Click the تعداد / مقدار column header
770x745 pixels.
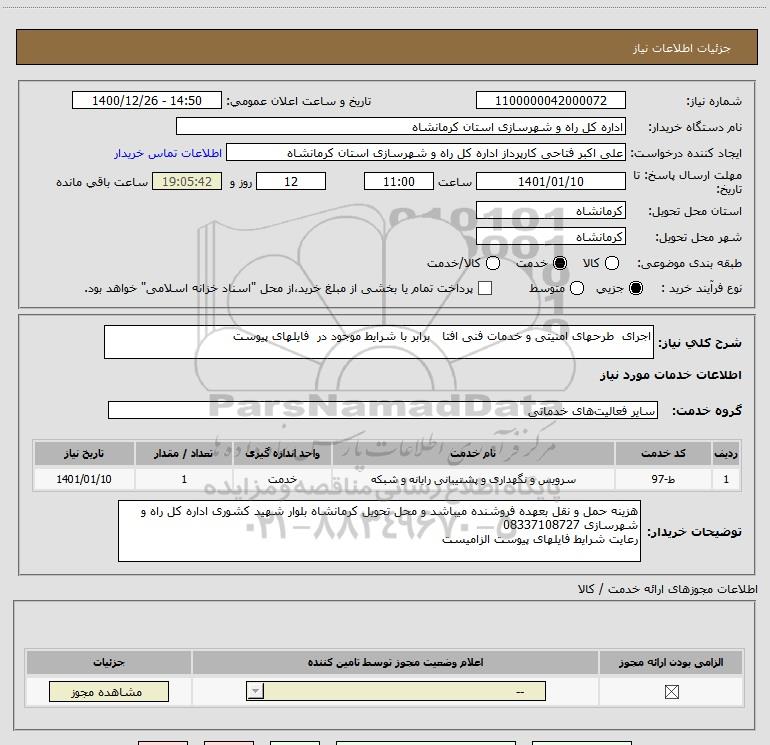[184, 453]
